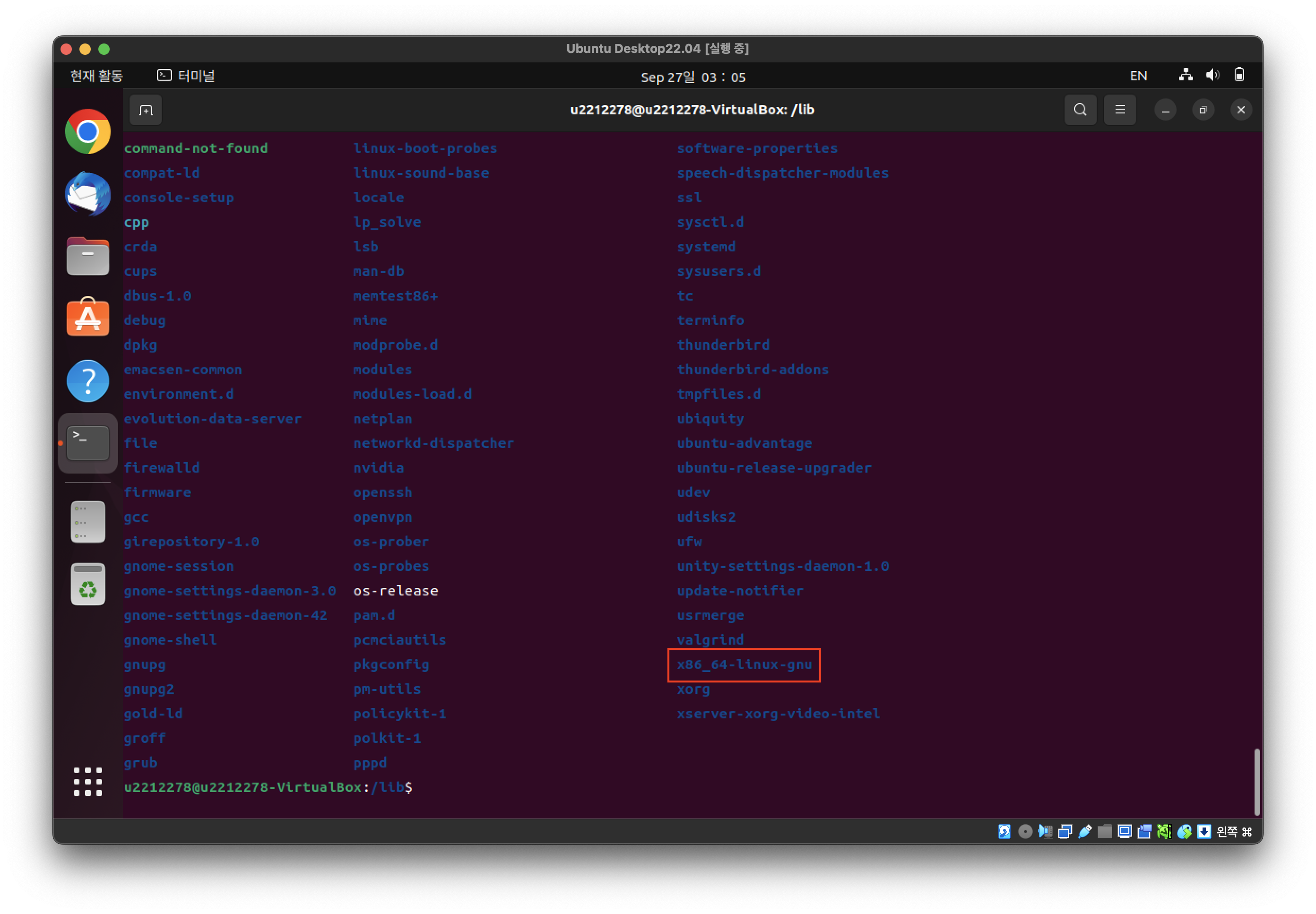Click the unity-settings-daemon-1.0 entry
The height and width of the screenshot is (914, 1316).
pyautogui.click(x=782, y=566)
